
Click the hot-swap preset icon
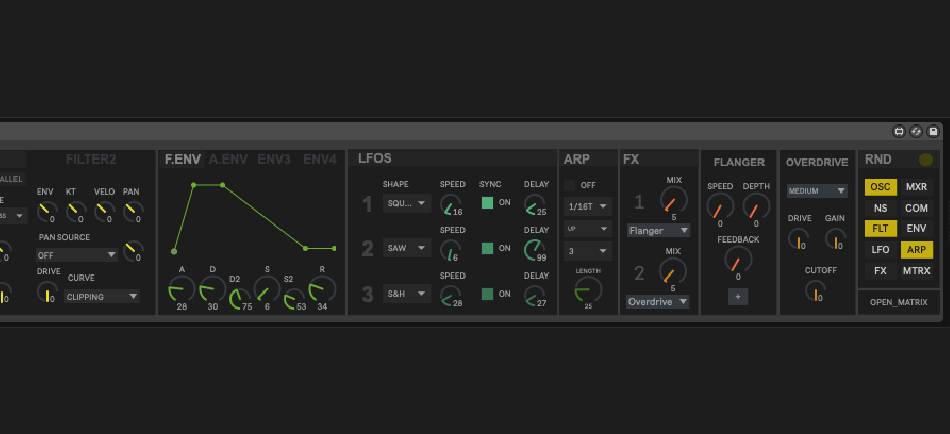[916, 131]
